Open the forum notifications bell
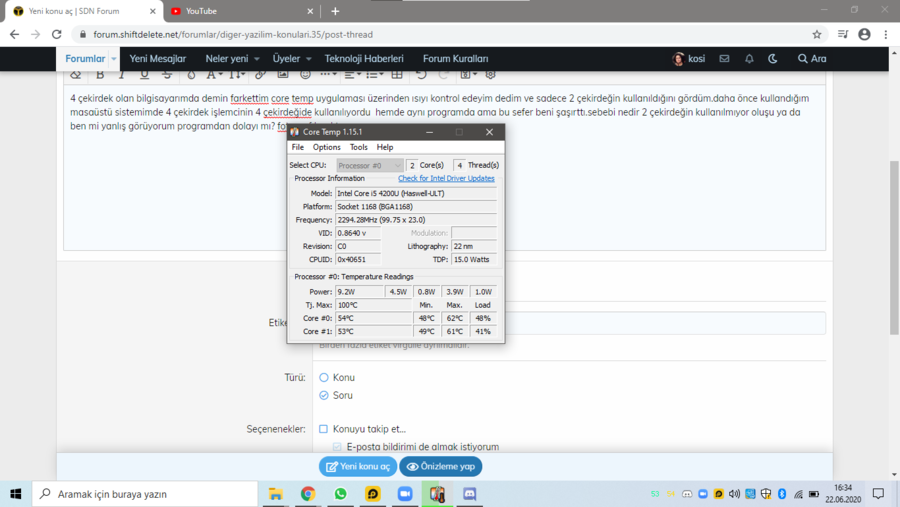This screenshot has width=900, height=507. coord(749,59)
